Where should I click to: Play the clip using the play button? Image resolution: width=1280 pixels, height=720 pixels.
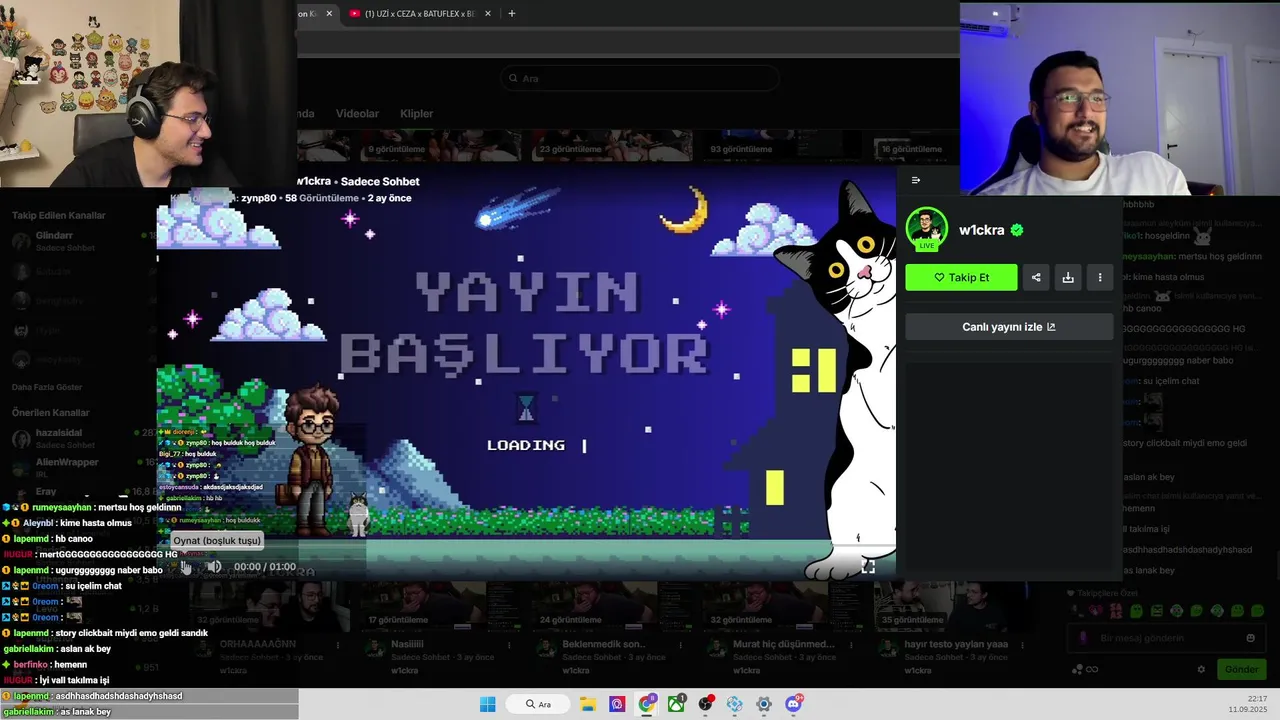186,567
